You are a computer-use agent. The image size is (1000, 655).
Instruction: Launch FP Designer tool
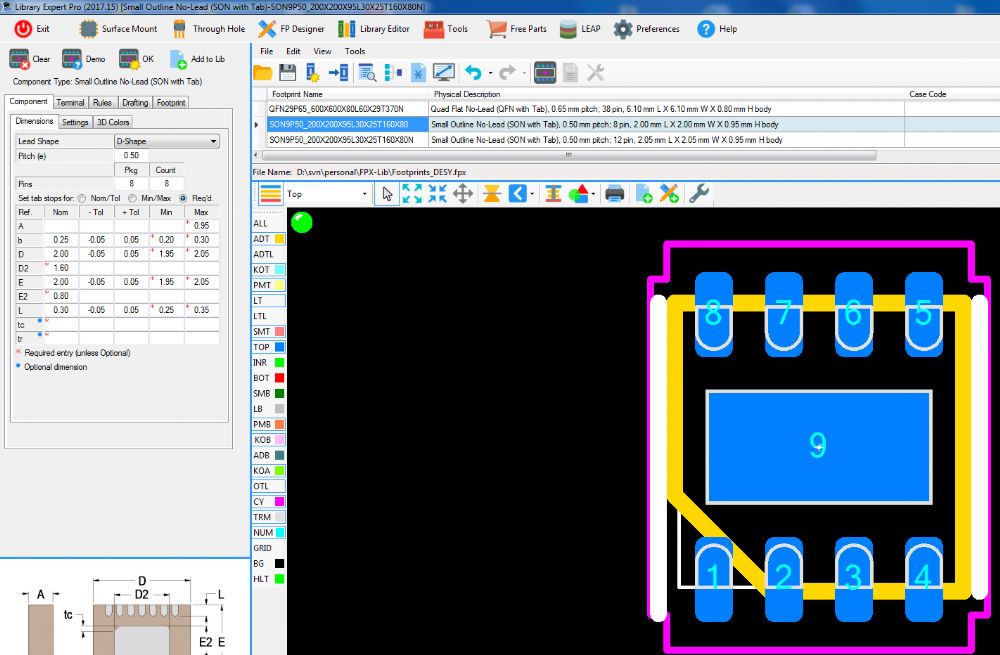point(267,29)
